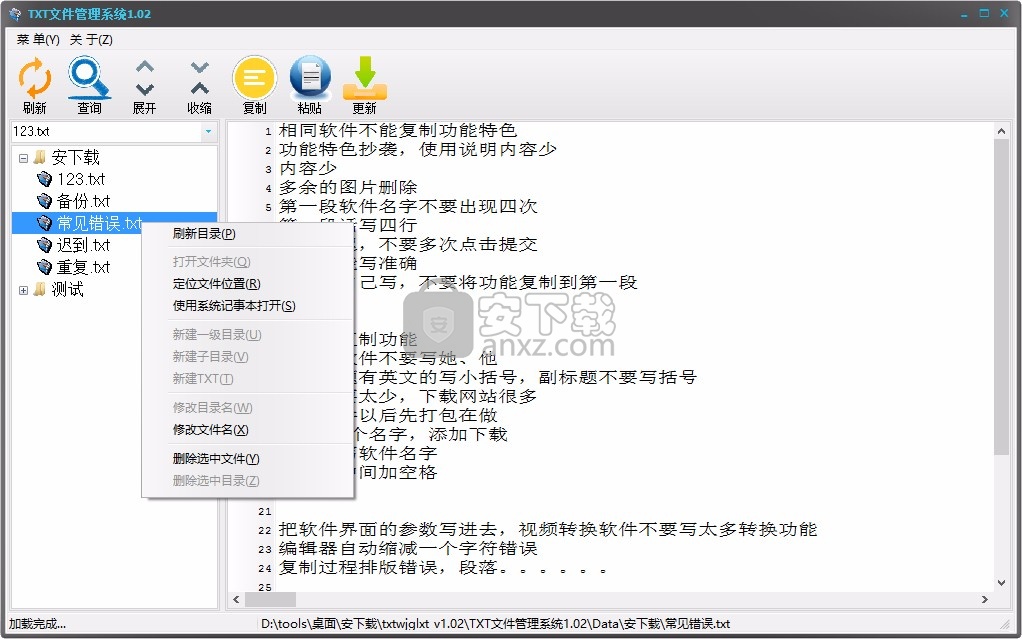This screenshot has height=639, width=1022.
Task: Click text line 相同软件不能复制功能特色
Action: pyautogui.click(x=398, y=130)
